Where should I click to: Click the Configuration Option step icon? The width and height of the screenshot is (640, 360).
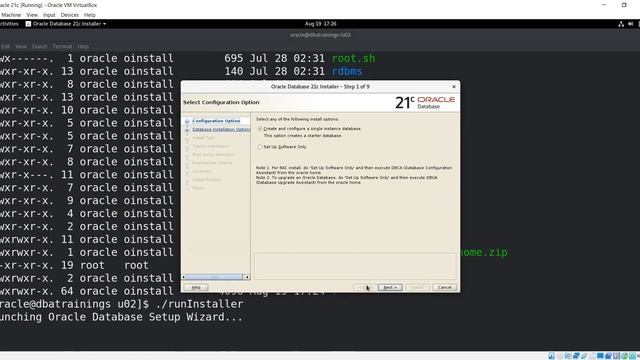pyautogui.click(x=187, y=121)
